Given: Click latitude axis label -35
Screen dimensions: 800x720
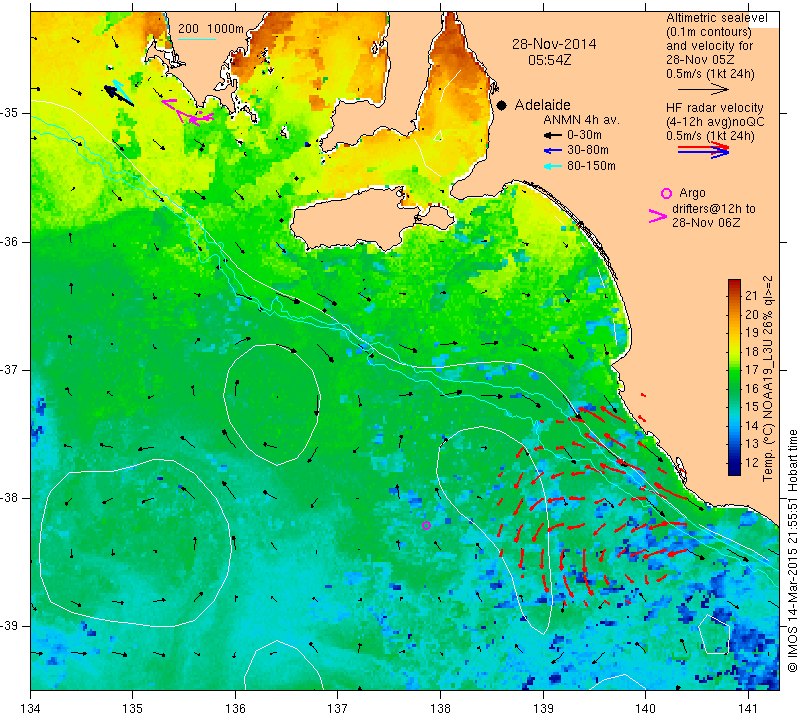Looking at the screenshot, I should click(x=10, y=113).
